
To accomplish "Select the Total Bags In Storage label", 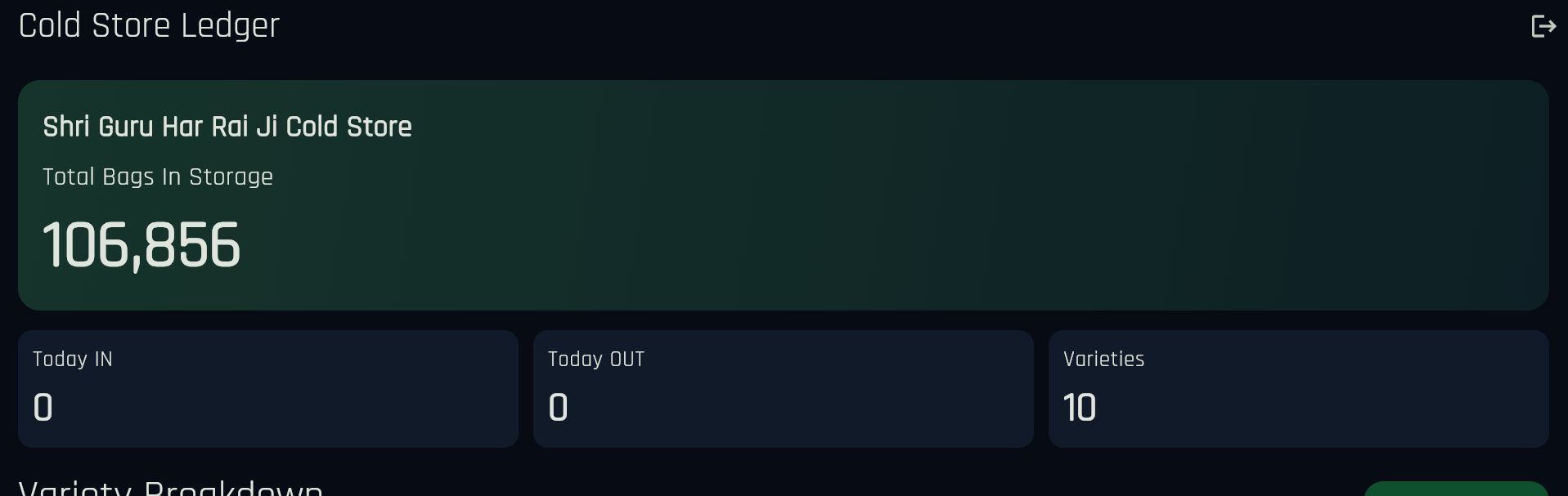I will point(158,177).
